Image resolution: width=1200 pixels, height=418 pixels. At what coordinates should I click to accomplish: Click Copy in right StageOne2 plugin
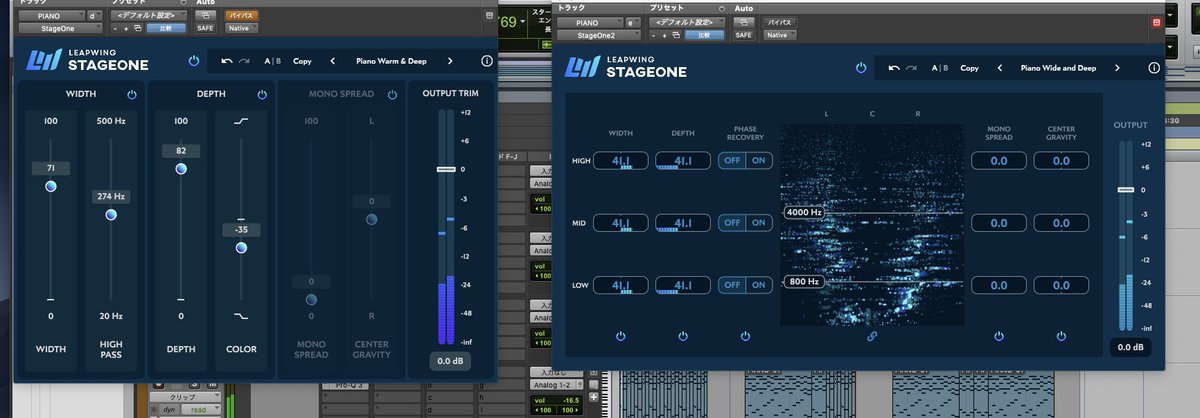coord(969,68)
